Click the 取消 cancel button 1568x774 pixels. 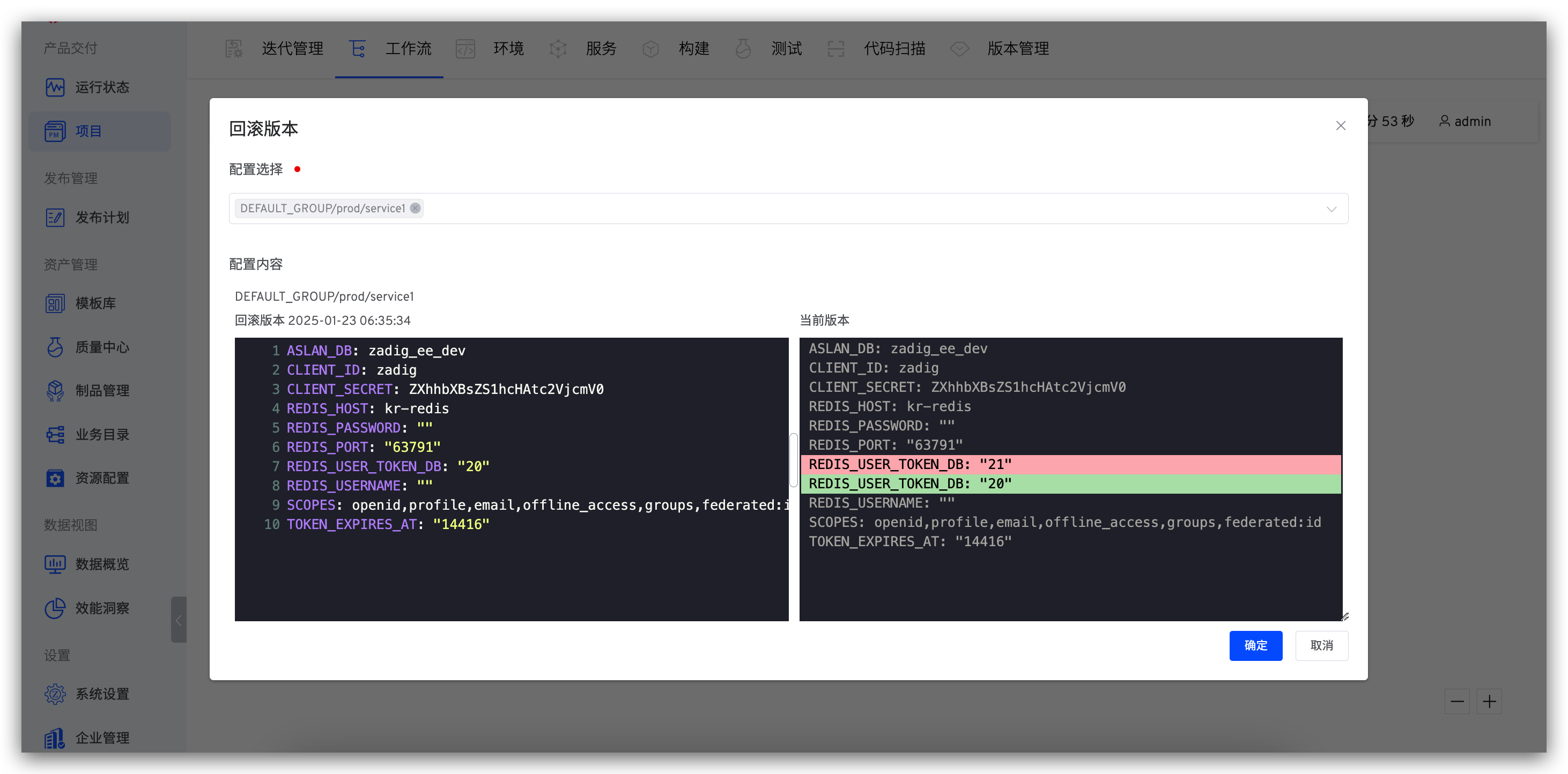[1321, 645]
